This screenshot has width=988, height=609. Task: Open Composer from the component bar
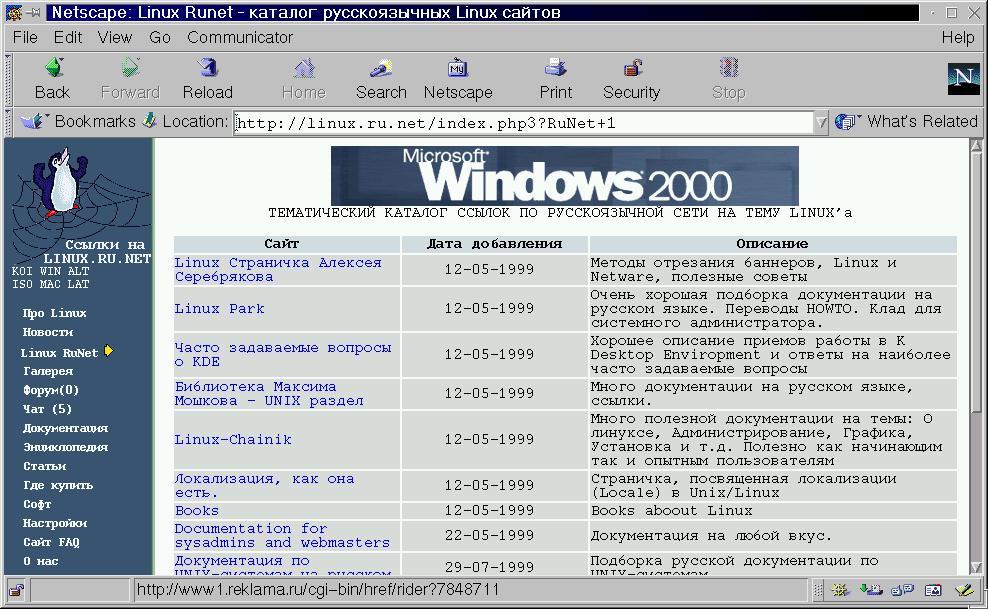coord(965,590)
